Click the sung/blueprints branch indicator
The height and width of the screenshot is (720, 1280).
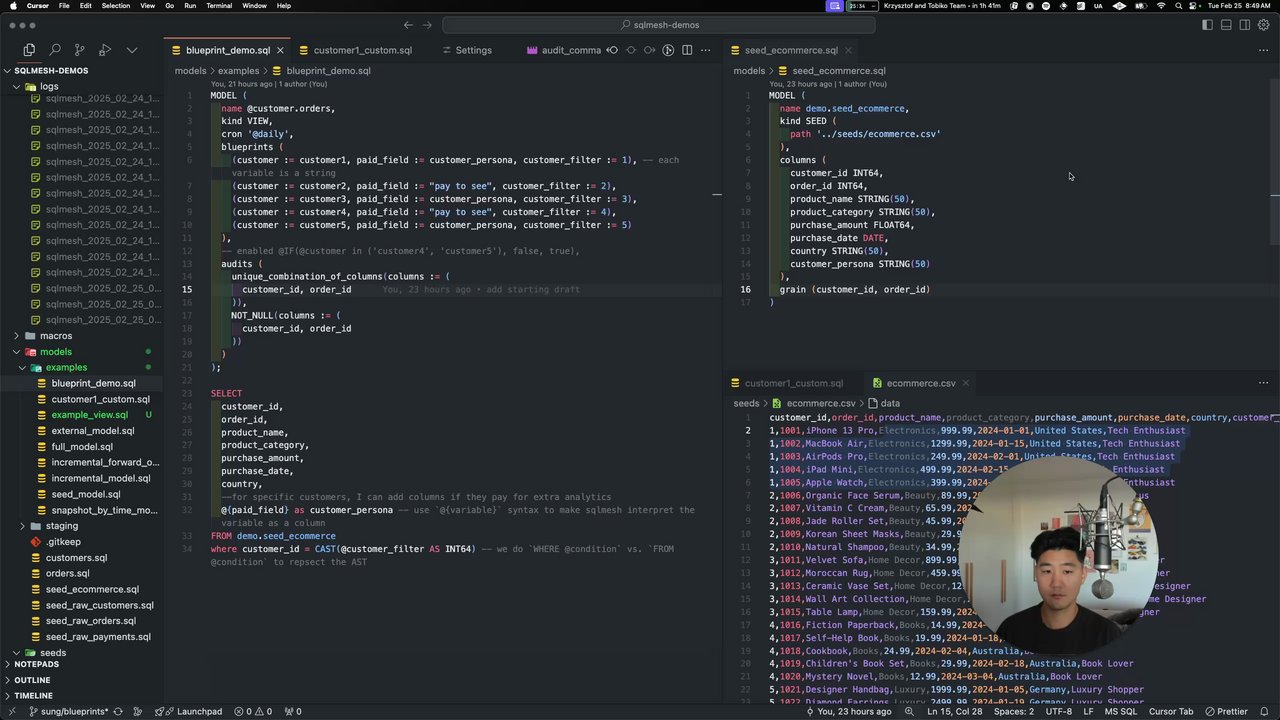pyautogui.click(x=68, y=711)
